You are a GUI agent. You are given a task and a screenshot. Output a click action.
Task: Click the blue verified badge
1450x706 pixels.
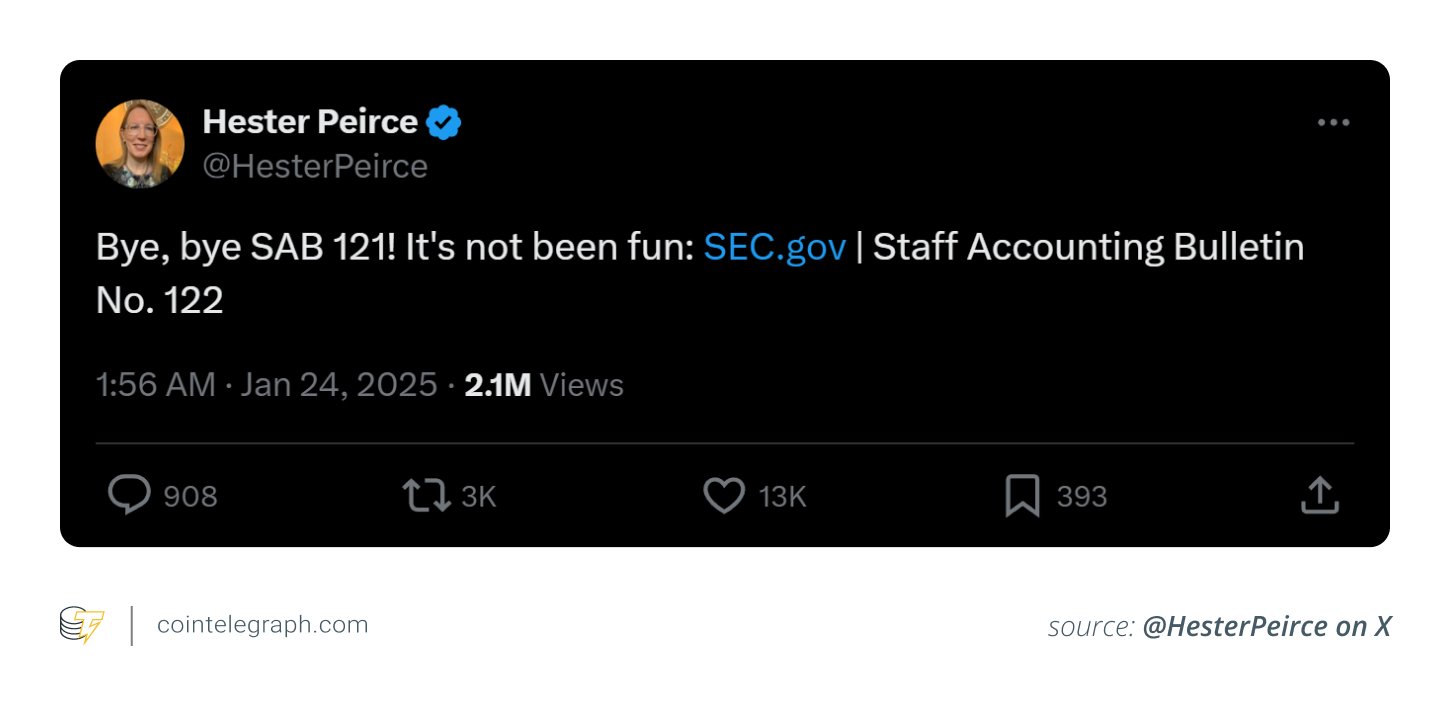tap(444, 123)
